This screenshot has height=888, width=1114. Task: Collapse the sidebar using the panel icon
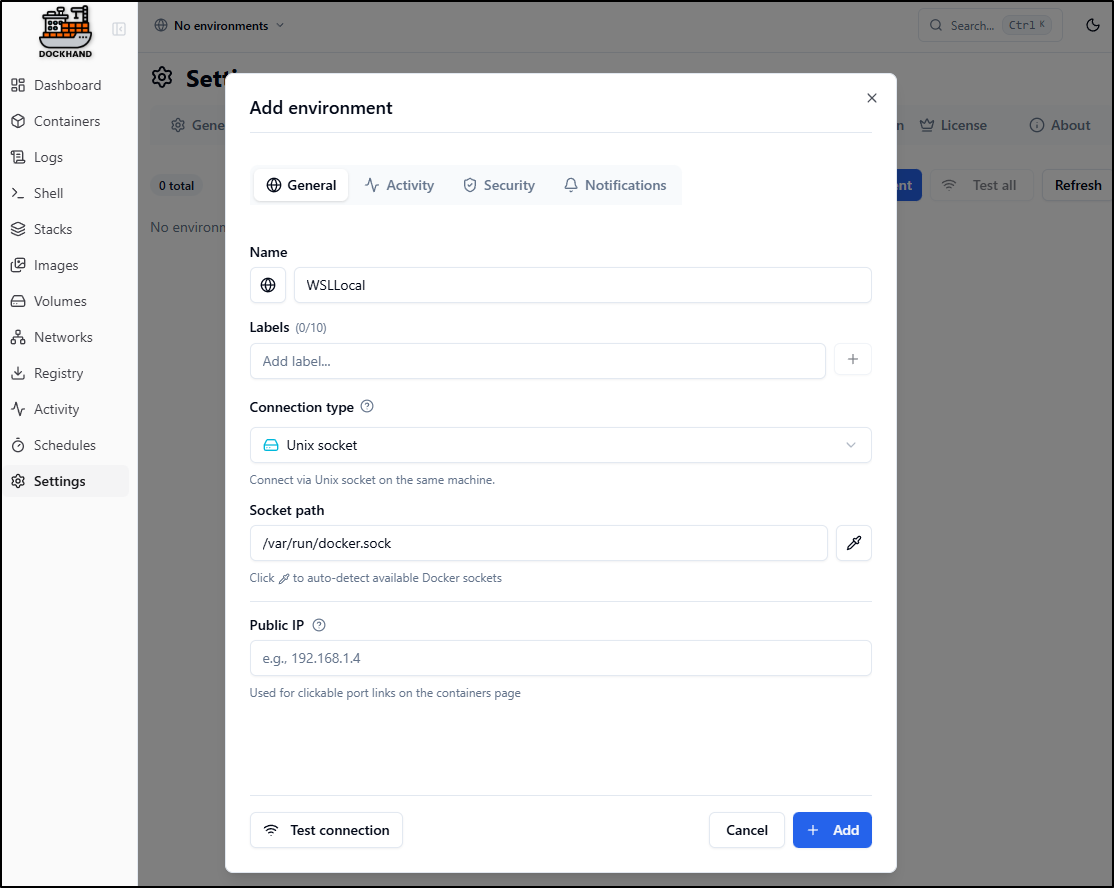tap(119, 29)
